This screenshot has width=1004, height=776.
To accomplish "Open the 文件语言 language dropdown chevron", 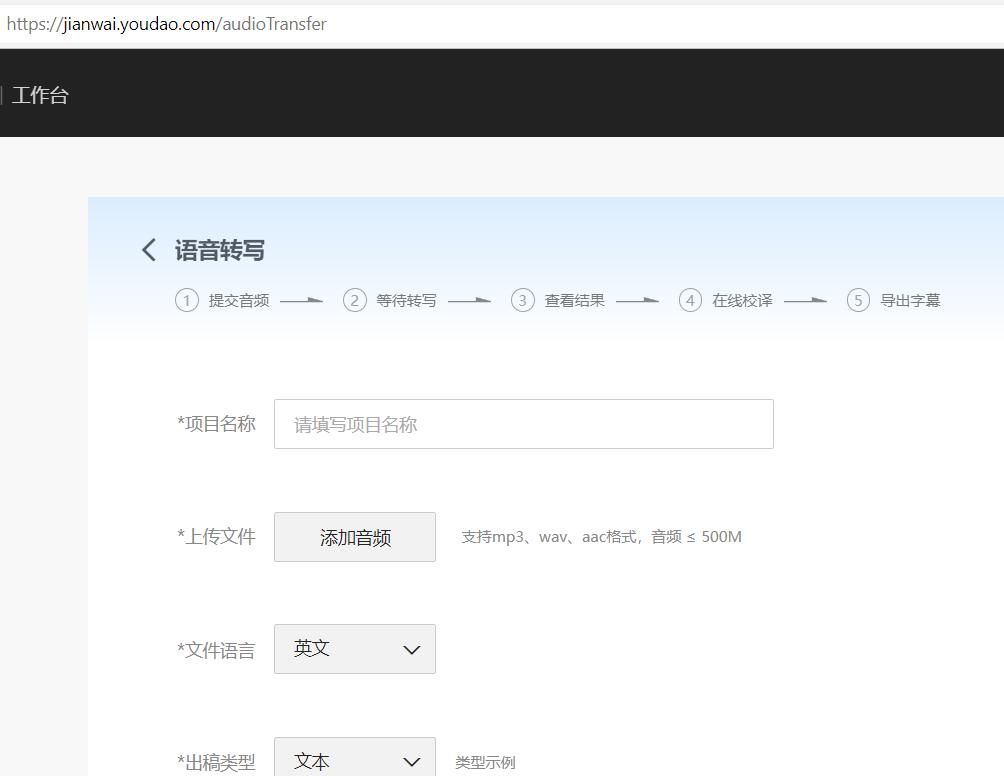I will (x=410, y=649).
